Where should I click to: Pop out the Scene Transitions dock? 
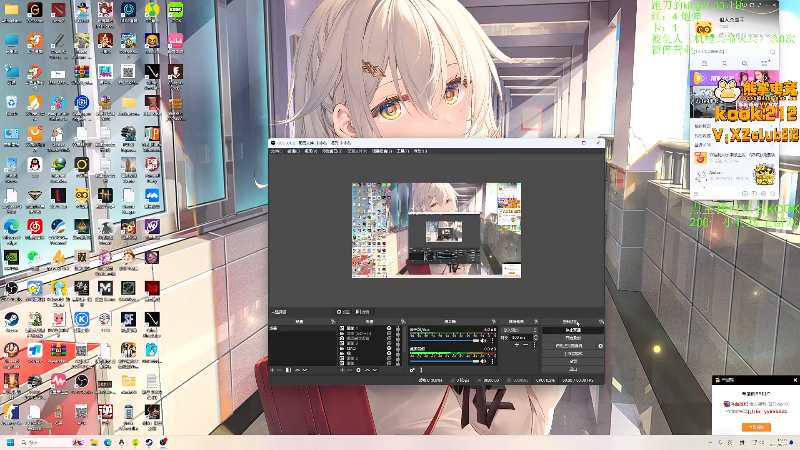[x=536, y=321]
